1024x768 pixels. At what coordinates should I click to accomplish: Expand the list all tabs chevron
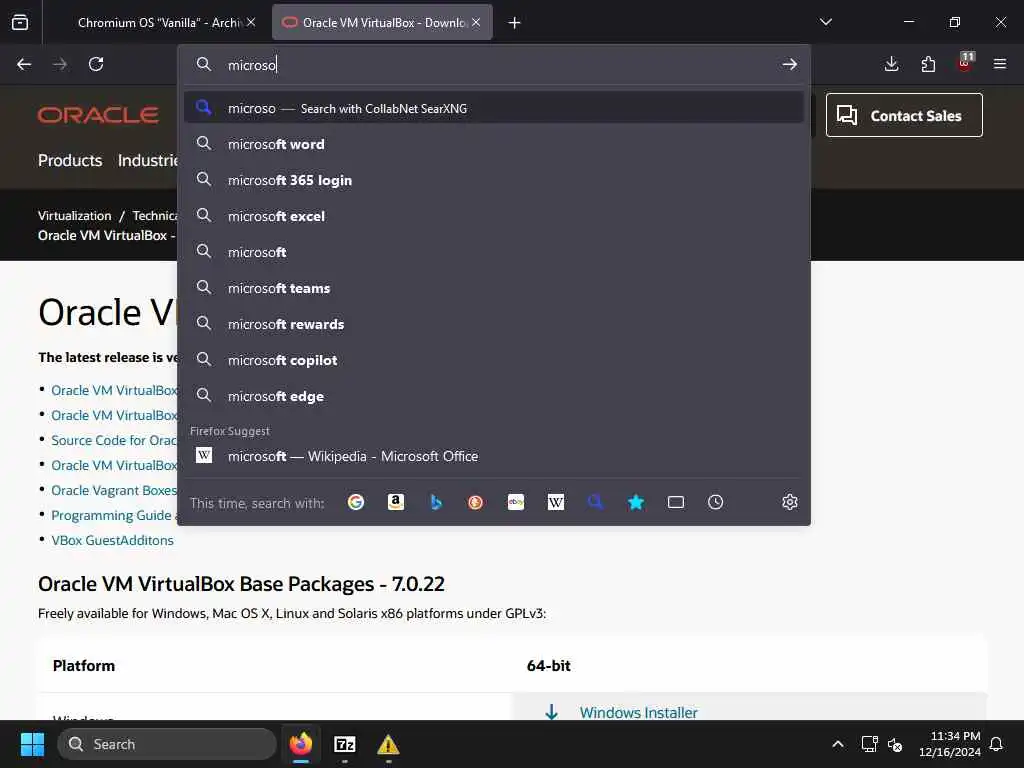(826, 22)
